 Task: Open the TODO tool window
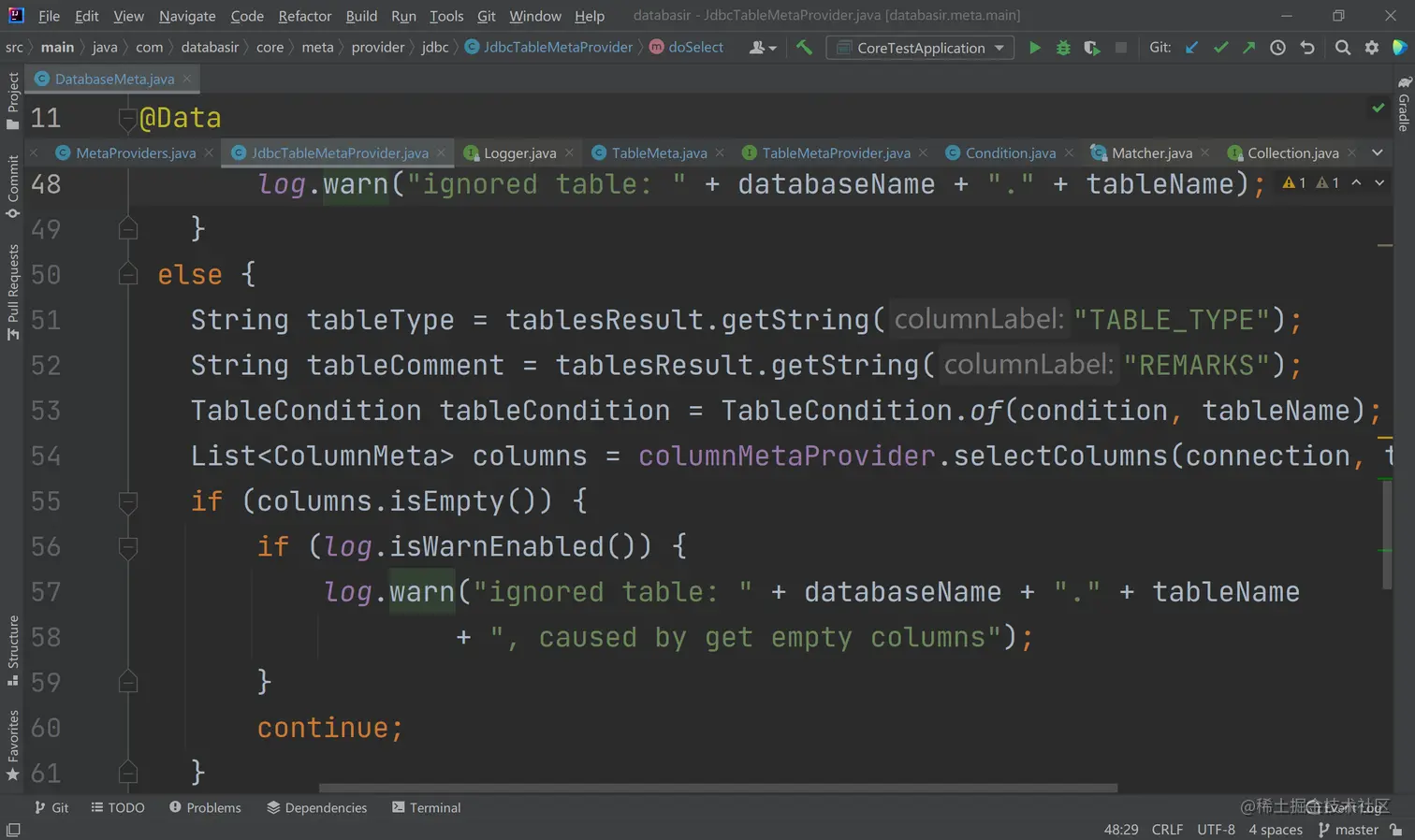point(118,807)
